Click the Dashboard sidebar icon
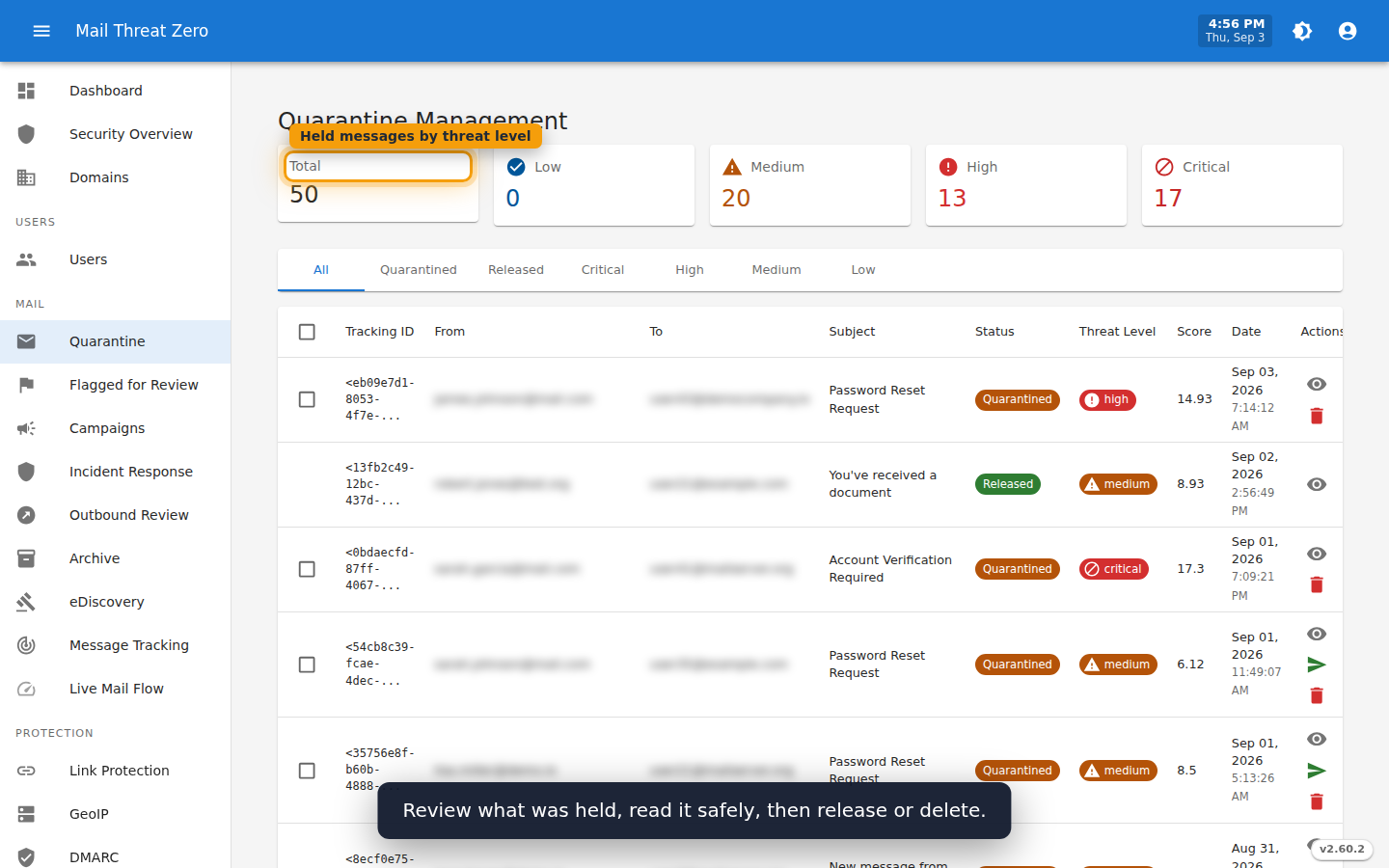This screenshot has width=1389, height=868. 26,91
